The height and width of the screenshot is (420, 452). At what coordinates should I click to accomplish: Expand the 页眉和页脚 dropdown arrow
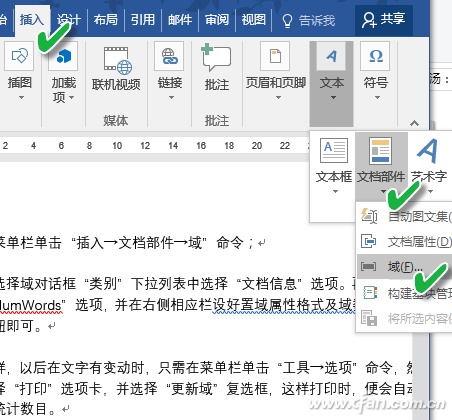pos(278,97)
